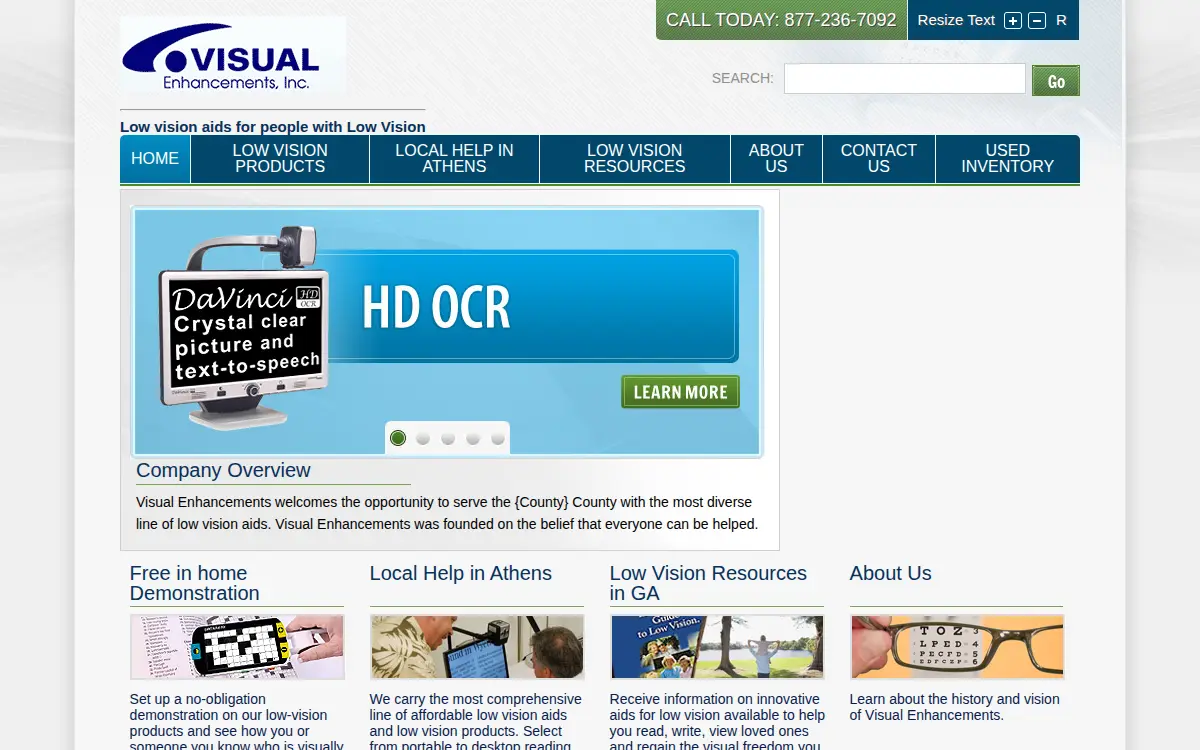Decrease text size with minus icon
Viewport: 1200px width, 750px height.
[1037, 21]
